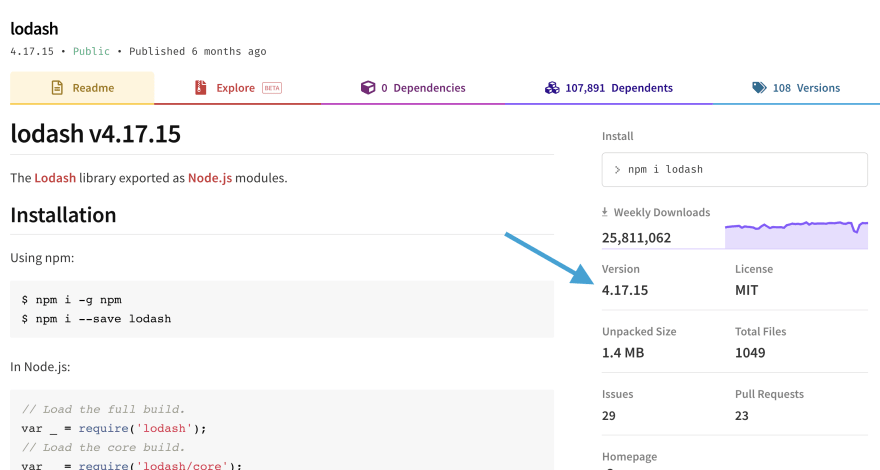Click the Total Files label

(x=760, y=331)
